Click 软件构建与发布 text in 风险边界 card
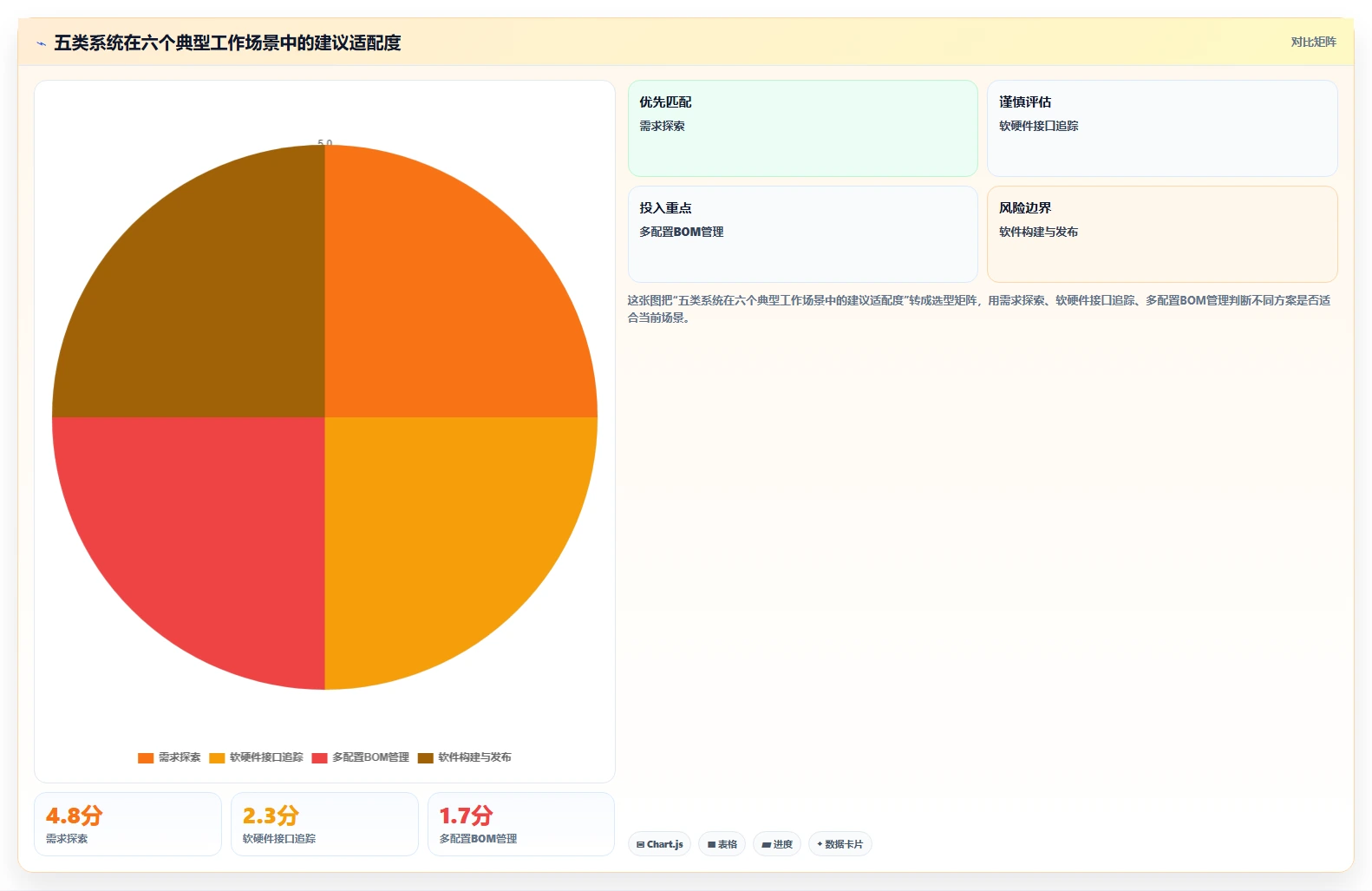This screenshot has height=891, width=1372. [x=1038, y=232]
